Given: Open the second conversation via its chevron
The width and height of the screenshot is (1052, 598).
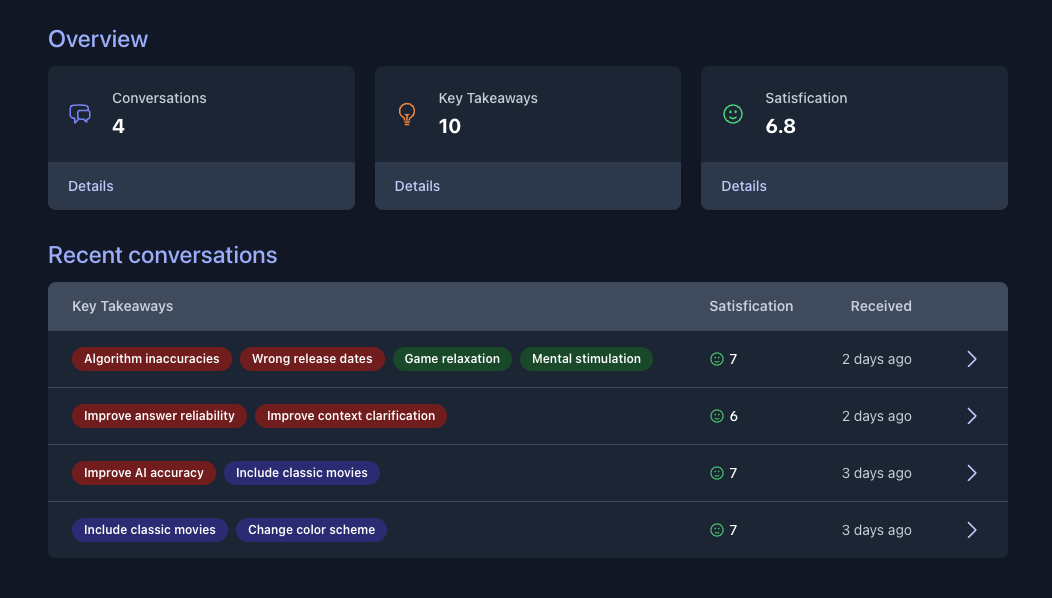Looking at the screenshot, I should [x=971, y=416].
